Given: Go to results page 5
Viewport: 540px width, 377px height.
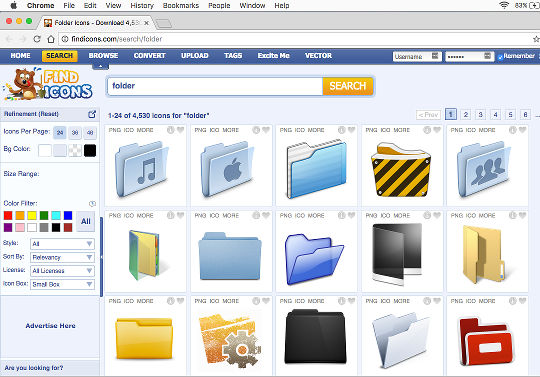Looking at the screenshot, I should coord(510,114).
